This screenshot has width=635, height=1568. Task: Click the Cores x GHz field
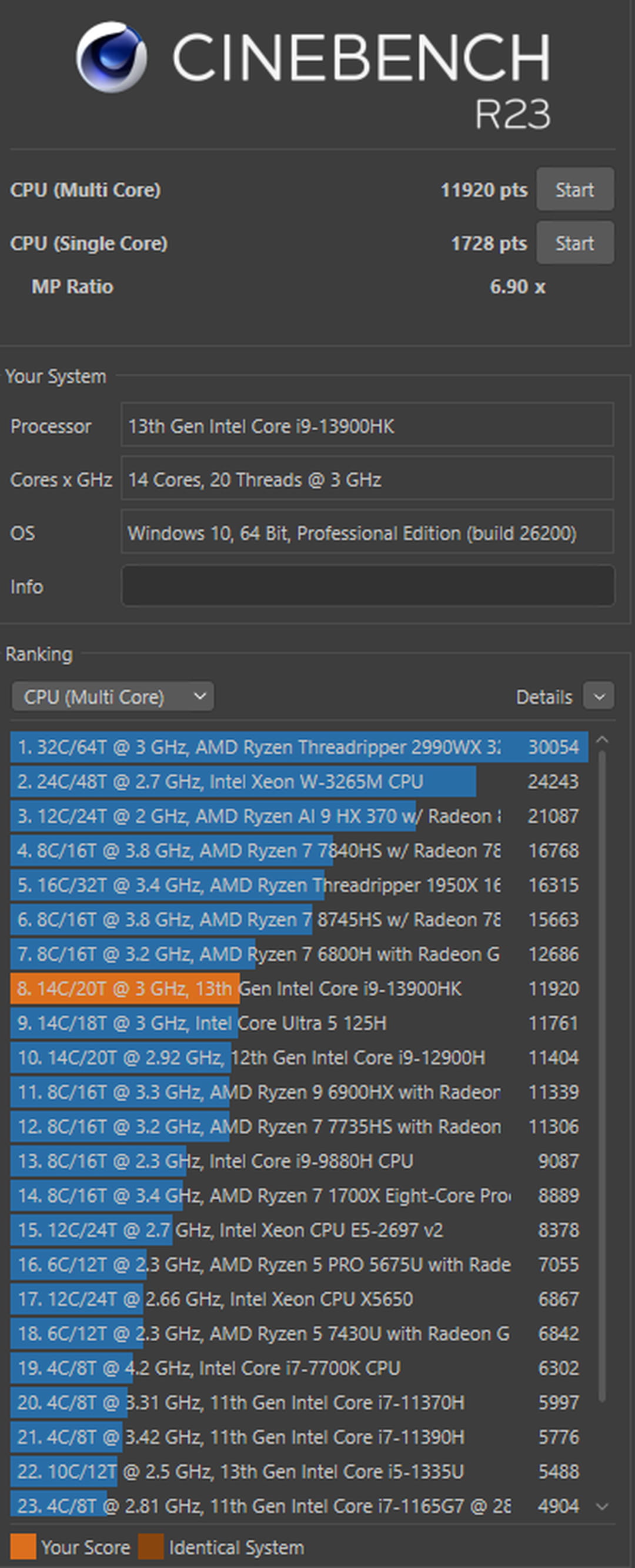[367, 480]
